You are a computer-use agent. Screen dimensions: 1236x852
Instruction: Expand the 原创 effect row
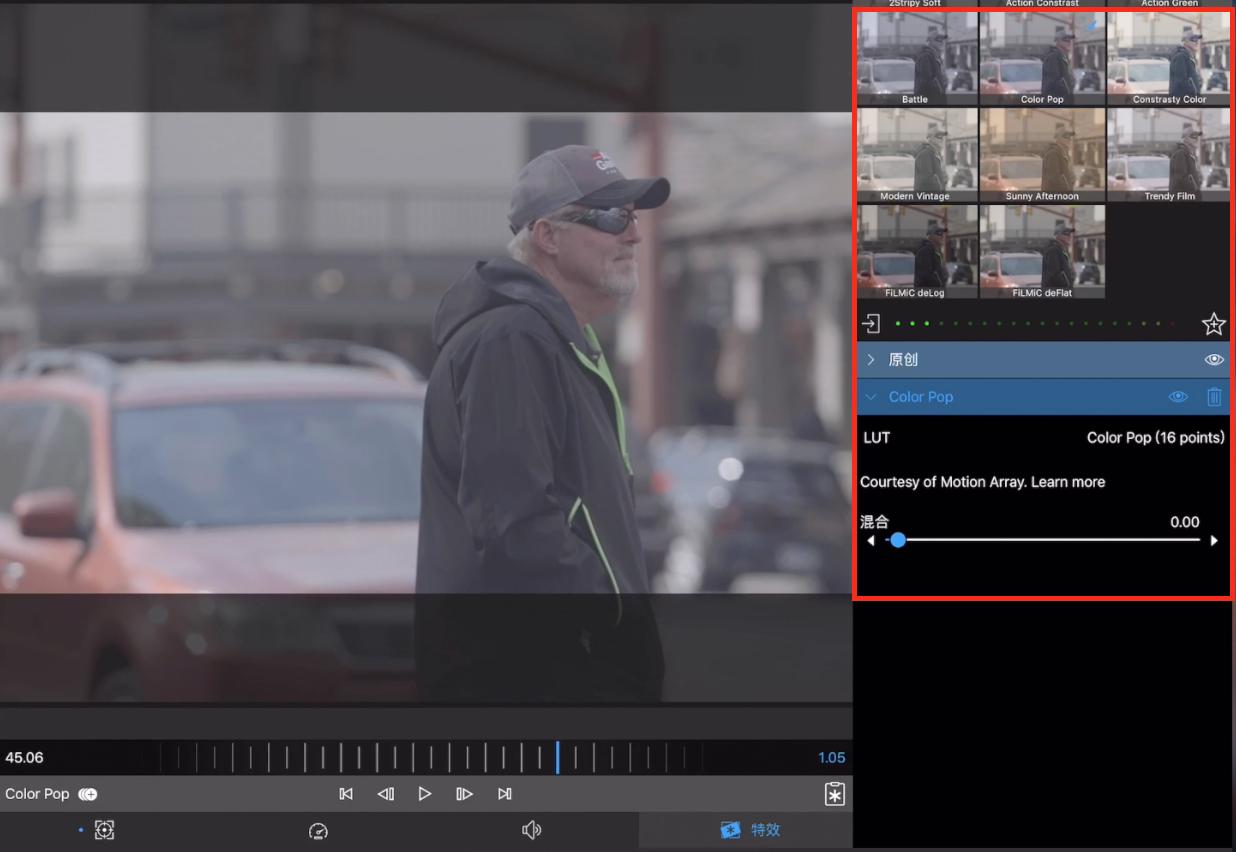click(x=871, y=359)
